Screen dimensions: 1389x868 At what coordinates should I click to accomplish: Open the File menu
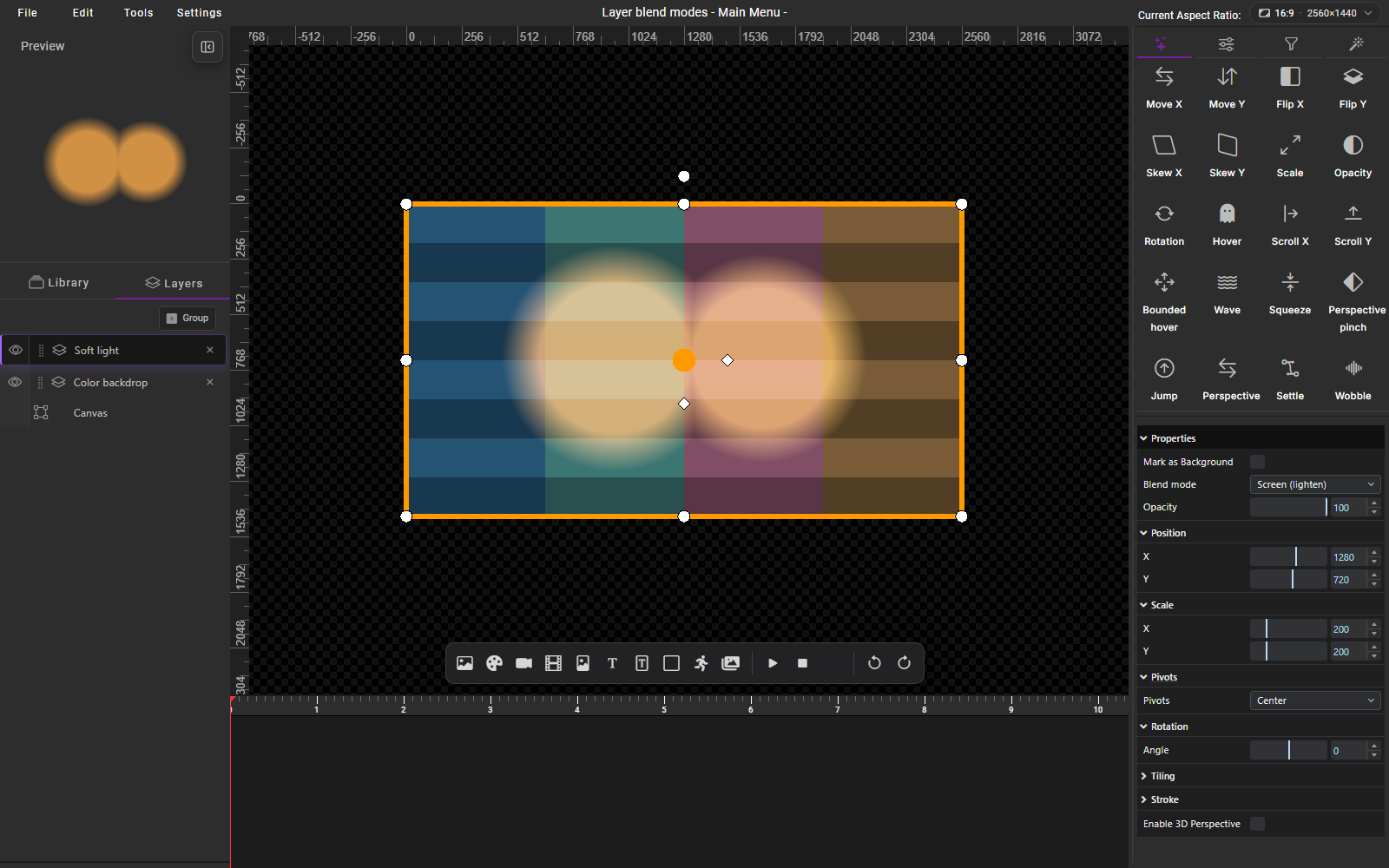coord(28,13)
